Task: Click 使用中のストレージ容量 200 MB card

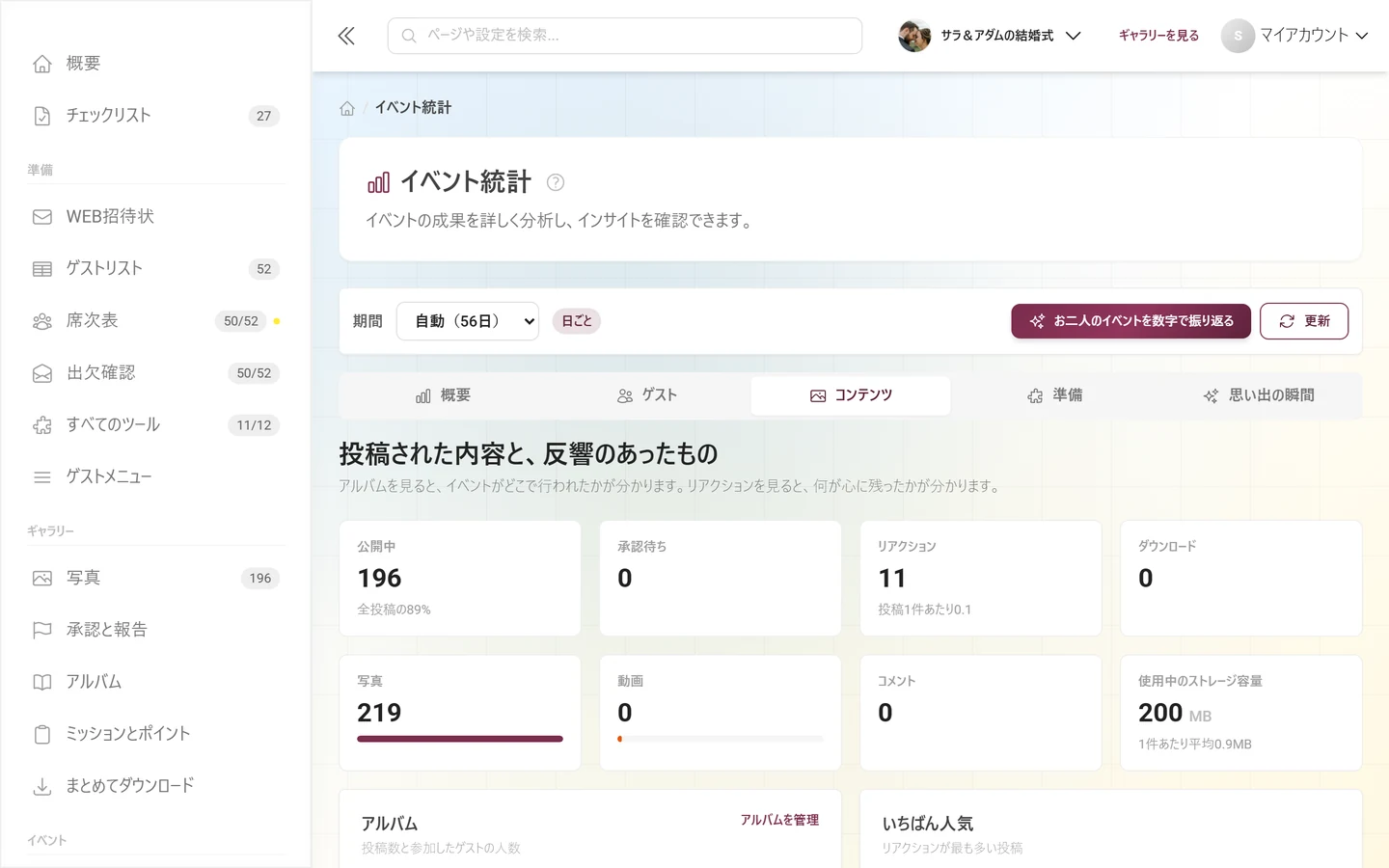Action: [x=1241, y=713]
